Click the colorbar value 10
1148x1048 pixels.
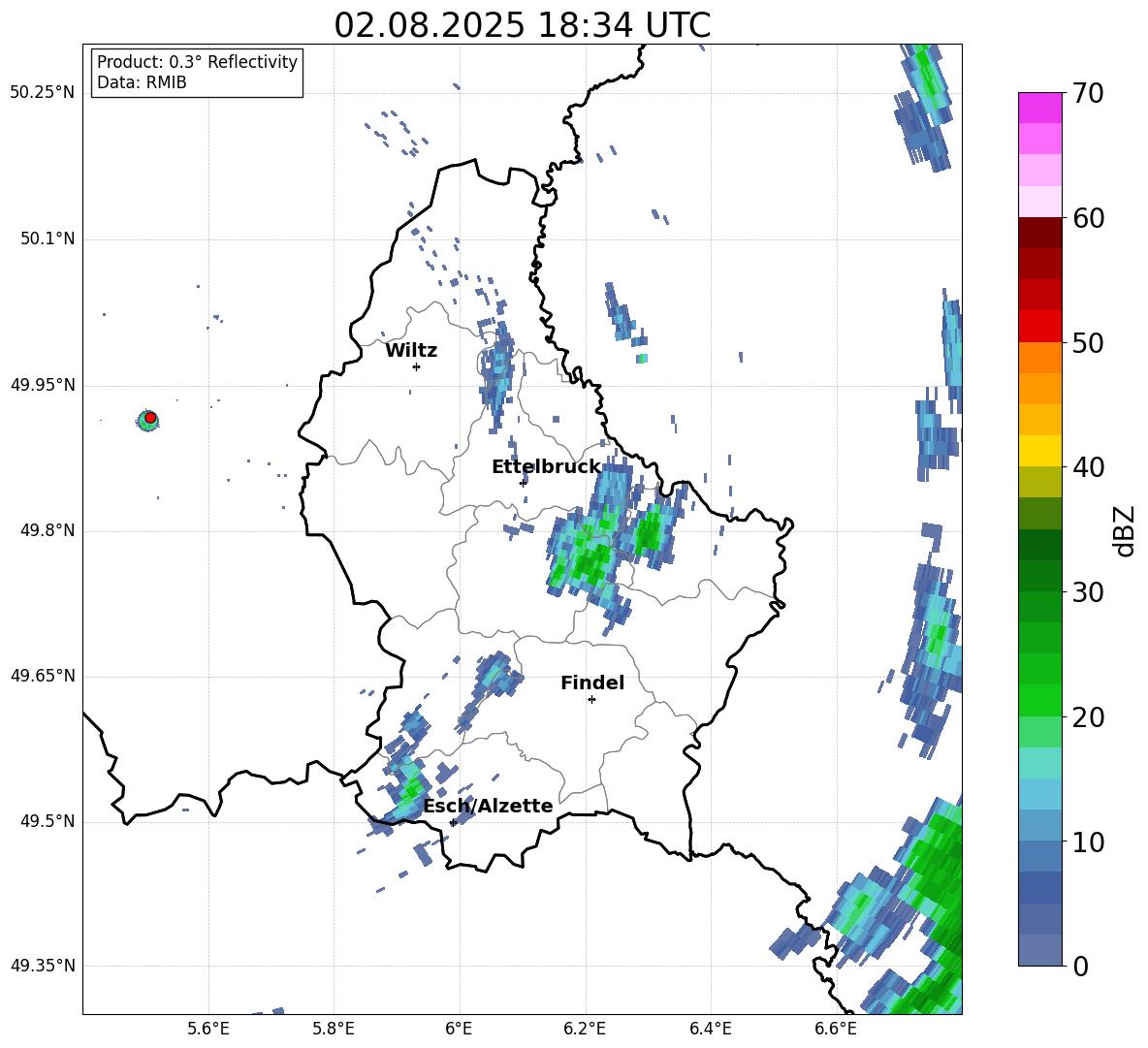coord(1088,842)
